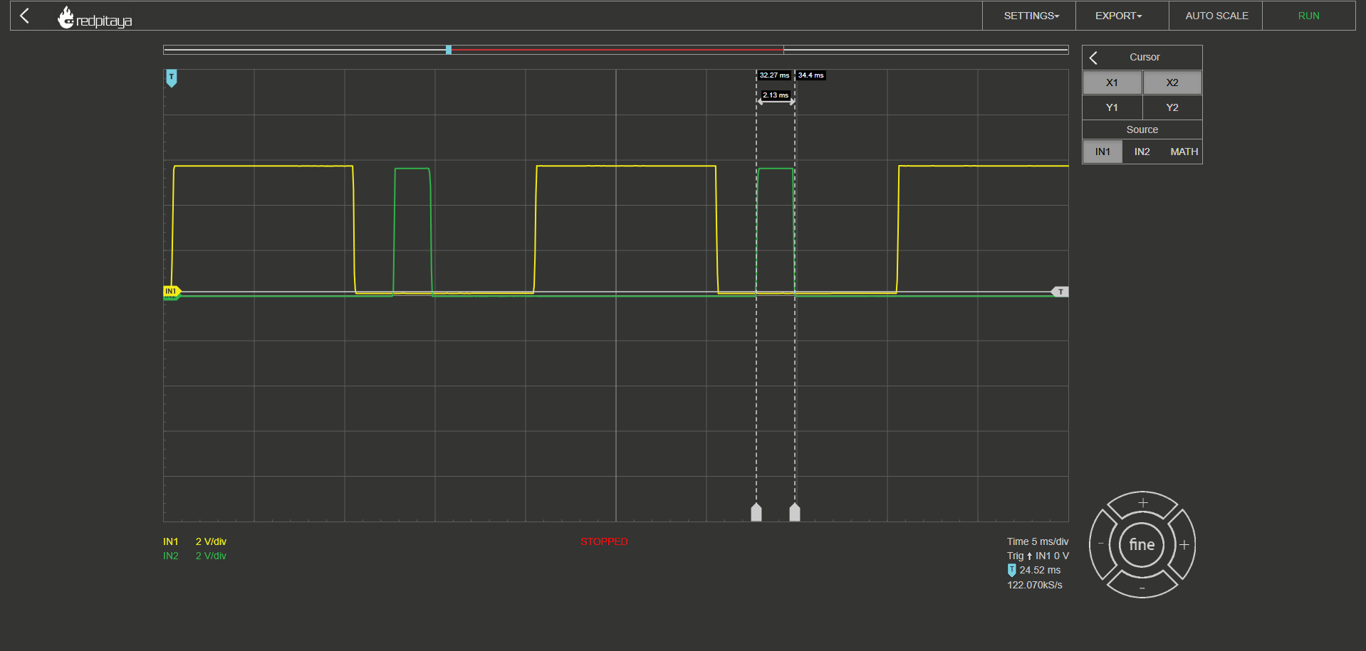
Task: Click the IN2 2 V/div channel label
Action: coord(195,556)
